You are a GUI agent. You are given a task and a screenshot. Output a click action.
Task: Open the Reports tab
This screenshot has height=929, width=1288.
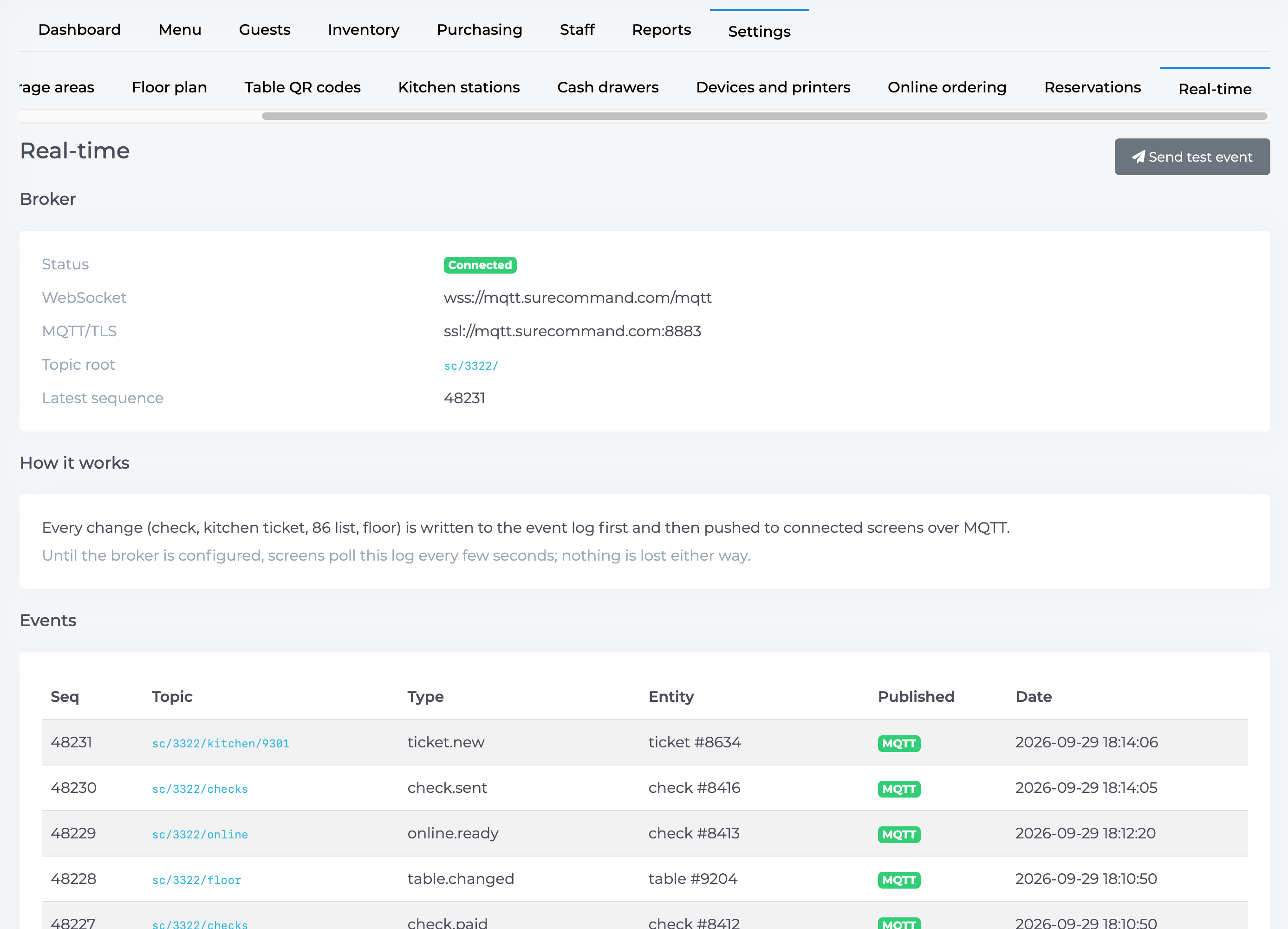pyautogui.click(x=662, y=30)
